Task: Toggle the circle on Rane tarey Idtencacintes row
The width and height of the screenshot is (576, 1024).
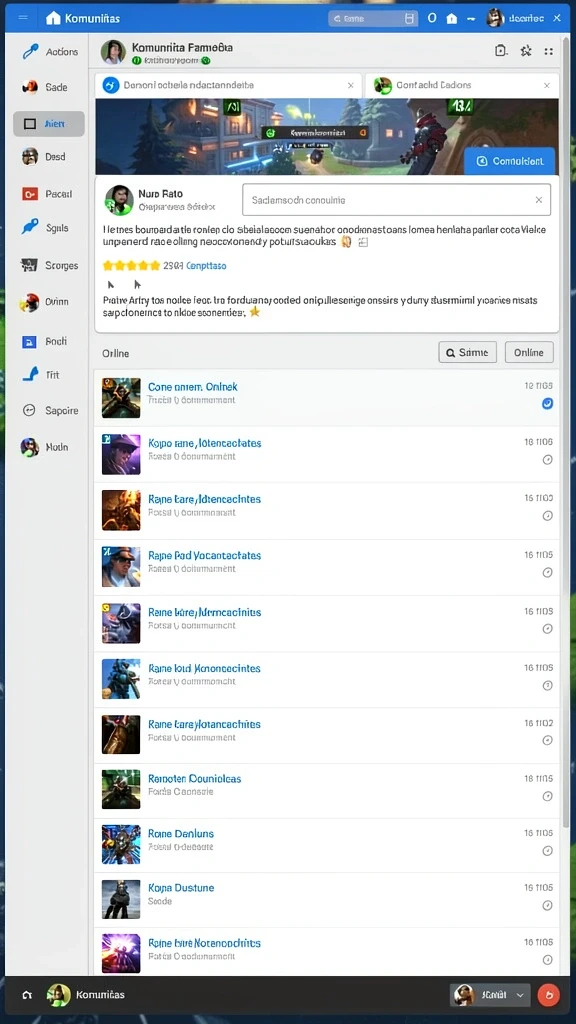Action: 547,516
